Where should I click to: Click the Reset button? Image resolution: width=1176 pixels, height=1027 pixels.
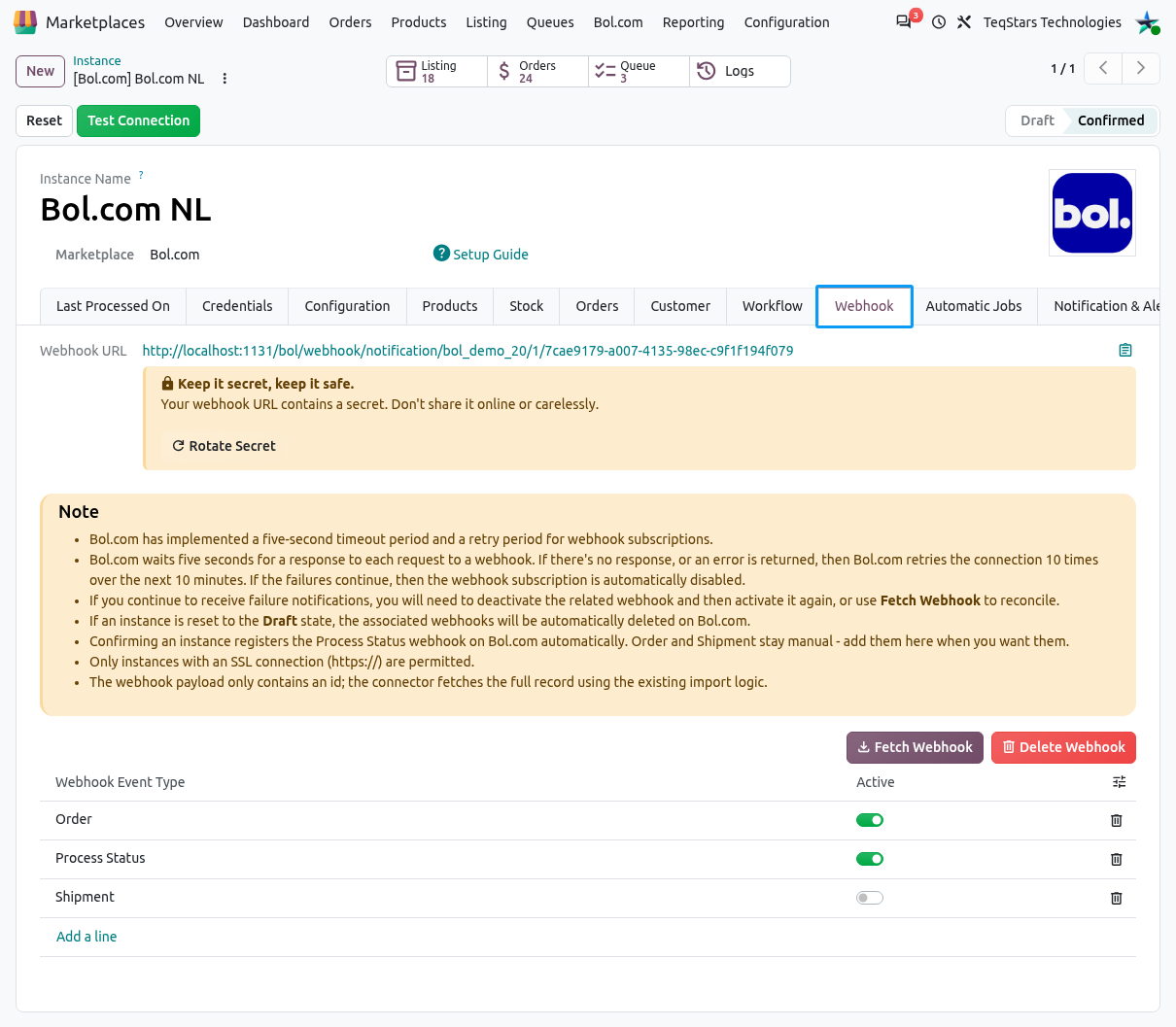44,120
